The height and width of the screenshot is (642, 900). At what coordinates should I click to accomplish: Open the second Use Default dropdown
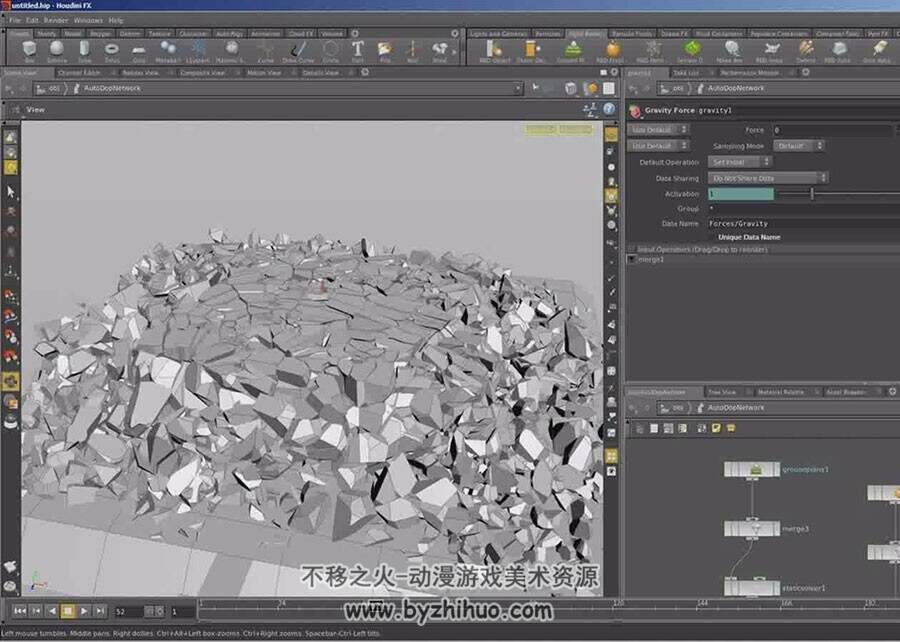tap(657, 146)
